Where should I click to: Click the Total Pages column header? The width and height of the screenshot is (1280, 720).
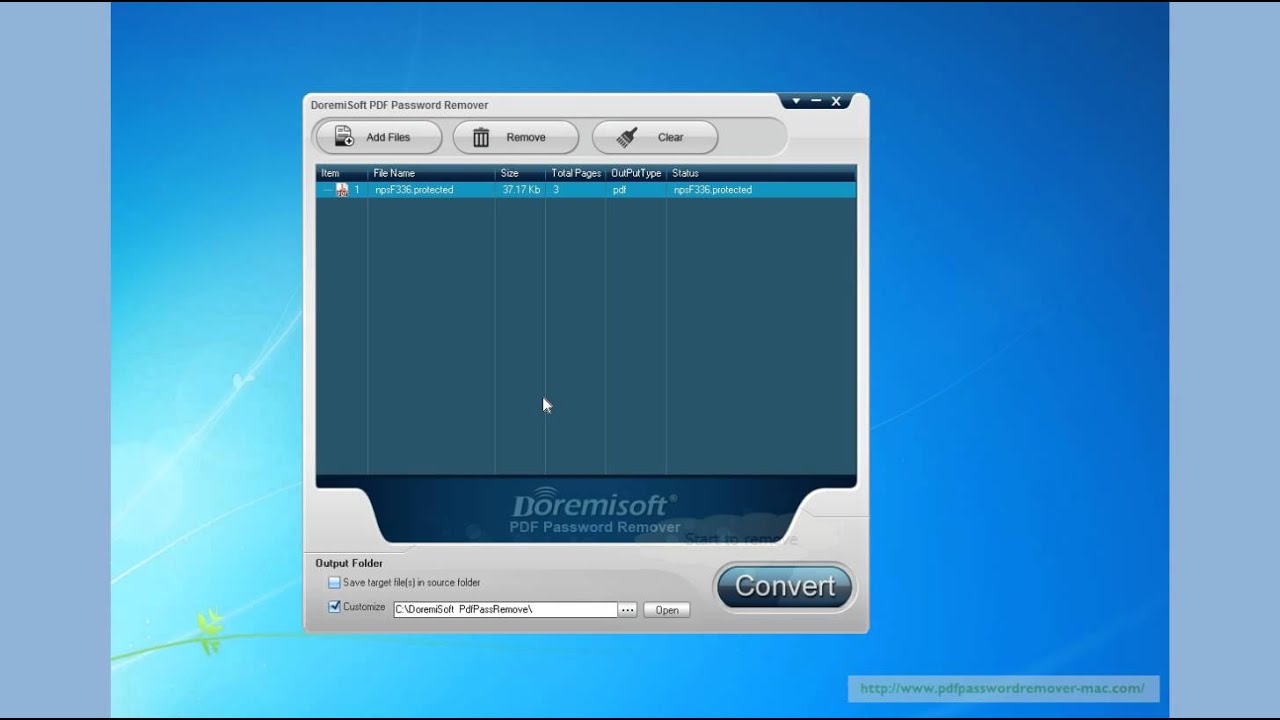(x=575, y=173)
